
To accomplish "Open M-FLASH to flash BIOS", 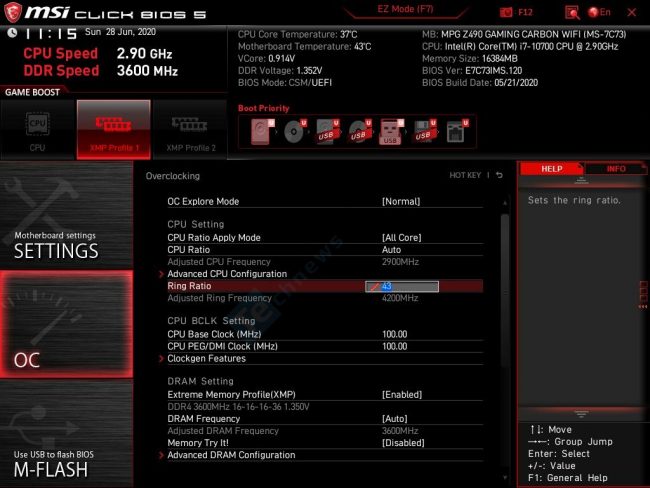I will tap(66, 434).
